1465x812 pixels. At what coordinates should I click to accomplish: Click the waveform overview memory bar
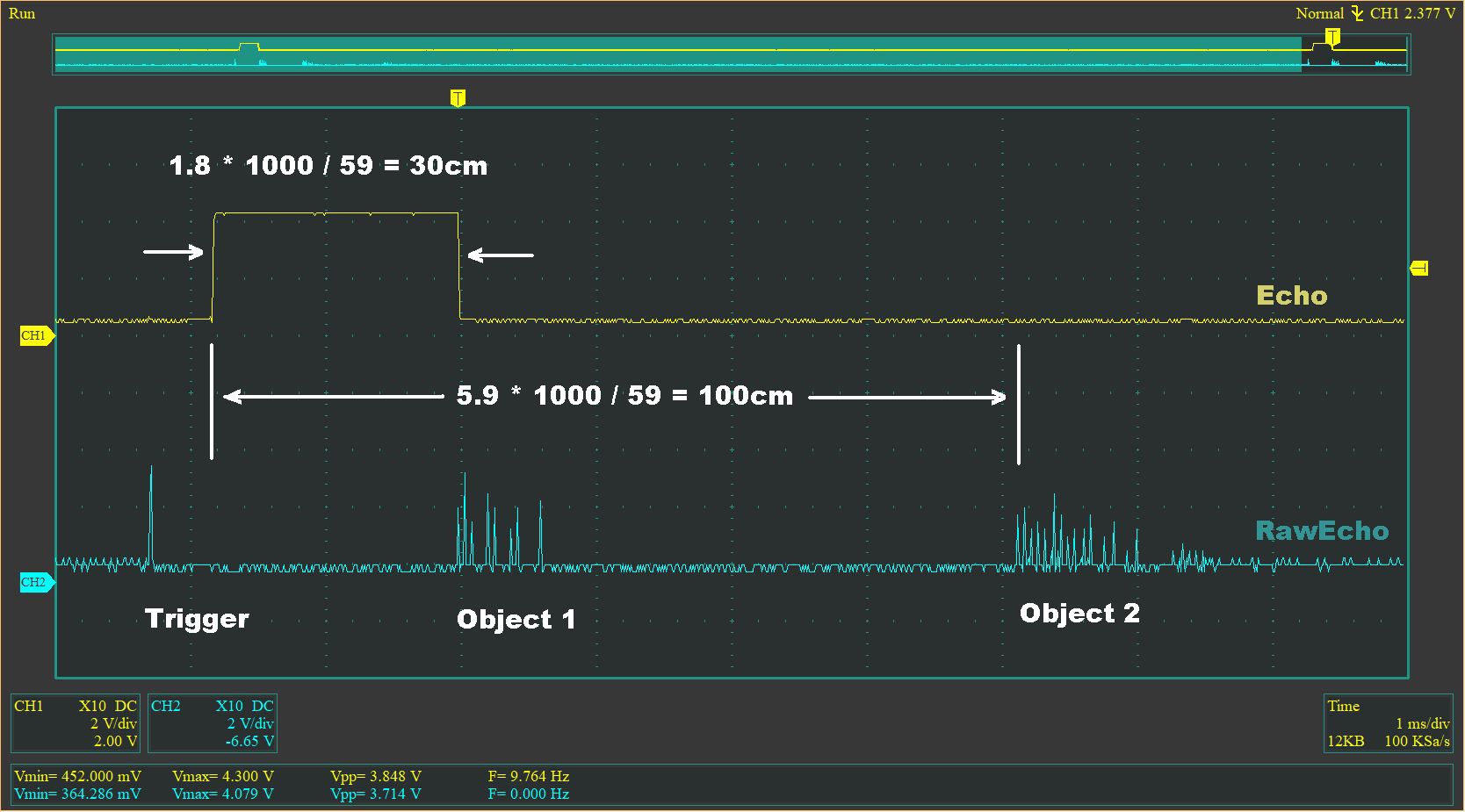(x=731, y=54)
